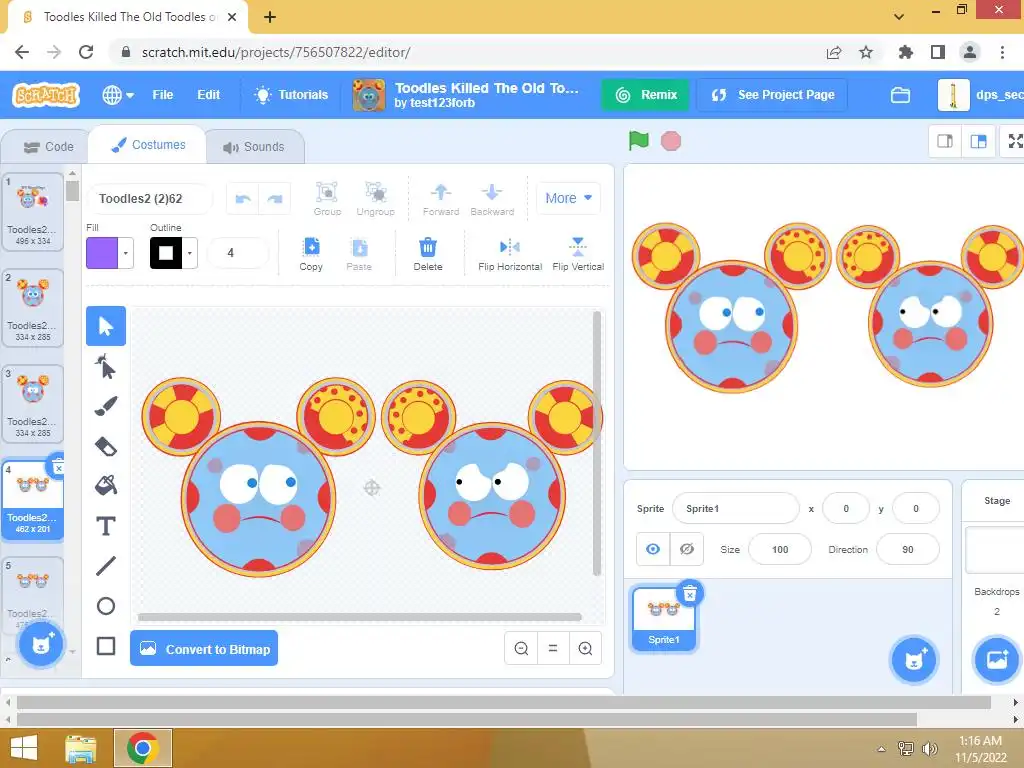Show the sprite with eye icon
The image size is (1024, 768).
point(653,549)
